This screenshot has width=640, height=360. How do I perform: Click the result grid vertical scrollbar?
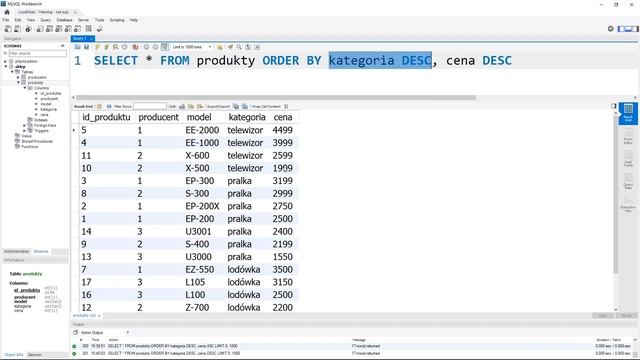pos(616,194)
